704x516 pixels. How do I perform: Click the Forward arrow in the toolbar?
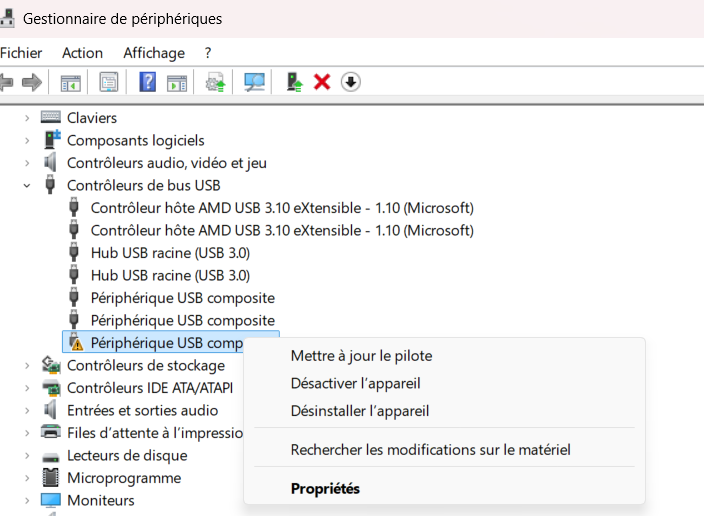(32, 82)
